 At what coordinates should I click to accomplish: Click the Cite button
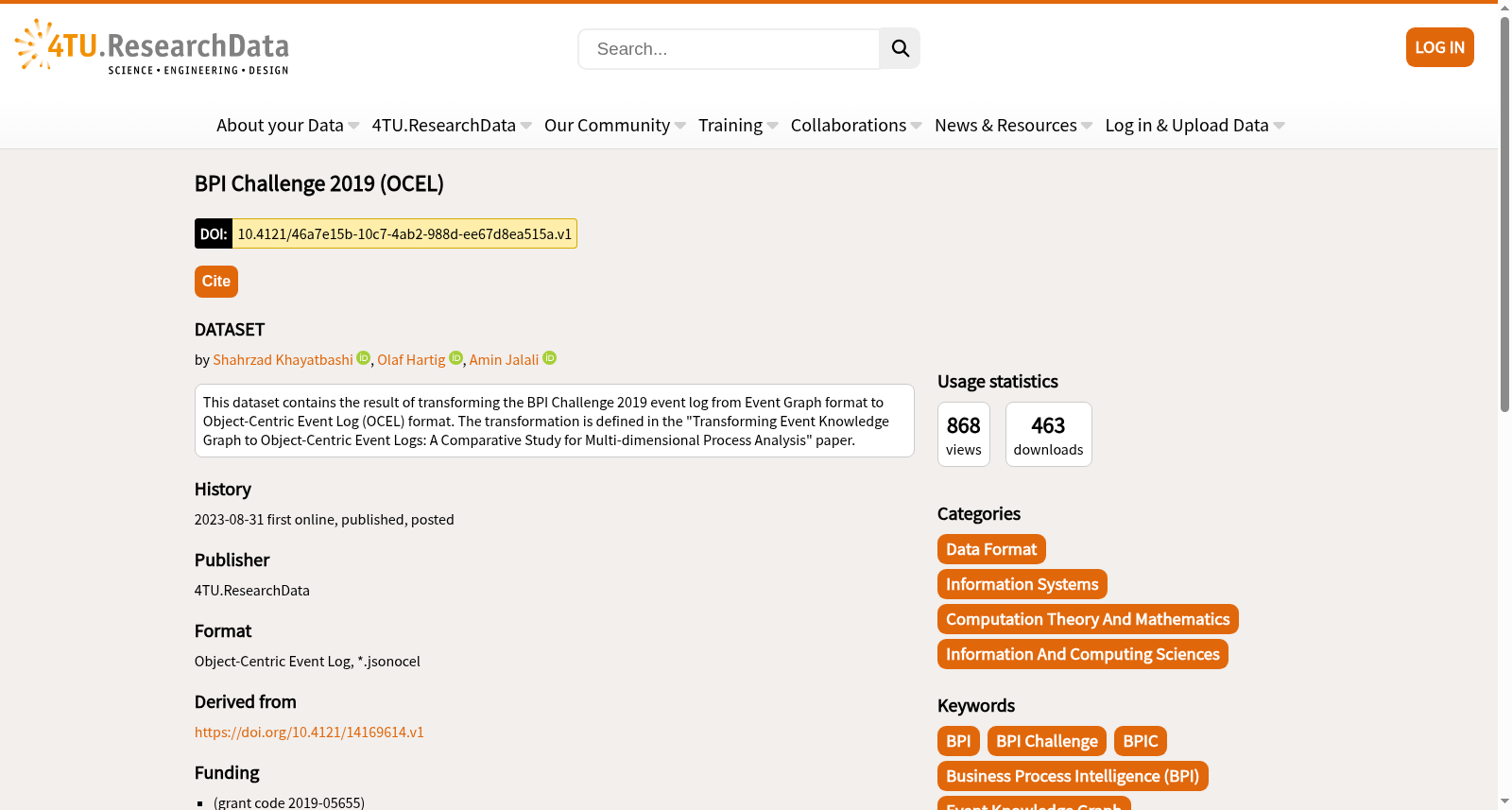click(216, 282)
